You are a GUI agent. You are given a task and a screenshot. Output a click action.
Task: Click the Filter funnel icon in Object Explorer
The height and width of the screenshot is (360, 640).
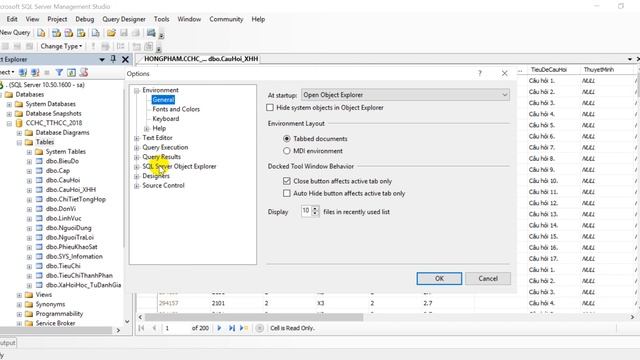point(59,72)
